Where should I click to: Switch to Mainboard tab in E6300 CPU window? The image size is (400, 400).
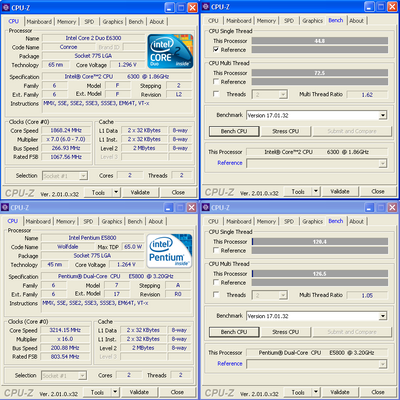pos(39,22)
